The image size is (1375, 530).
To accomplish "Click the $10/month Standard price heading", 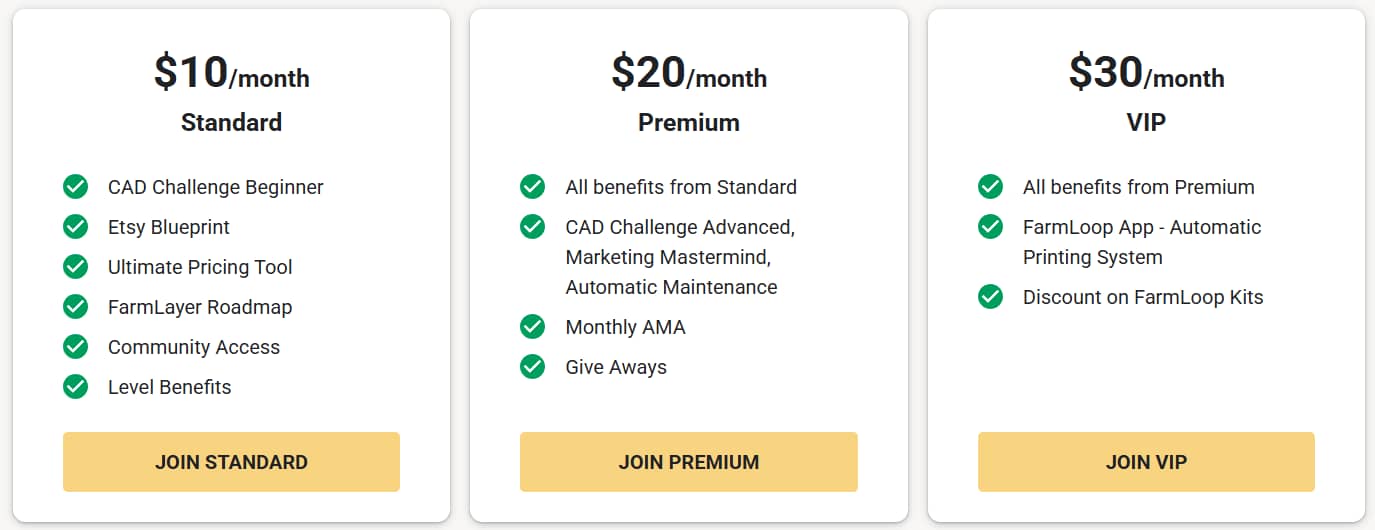I will [231, 74].
